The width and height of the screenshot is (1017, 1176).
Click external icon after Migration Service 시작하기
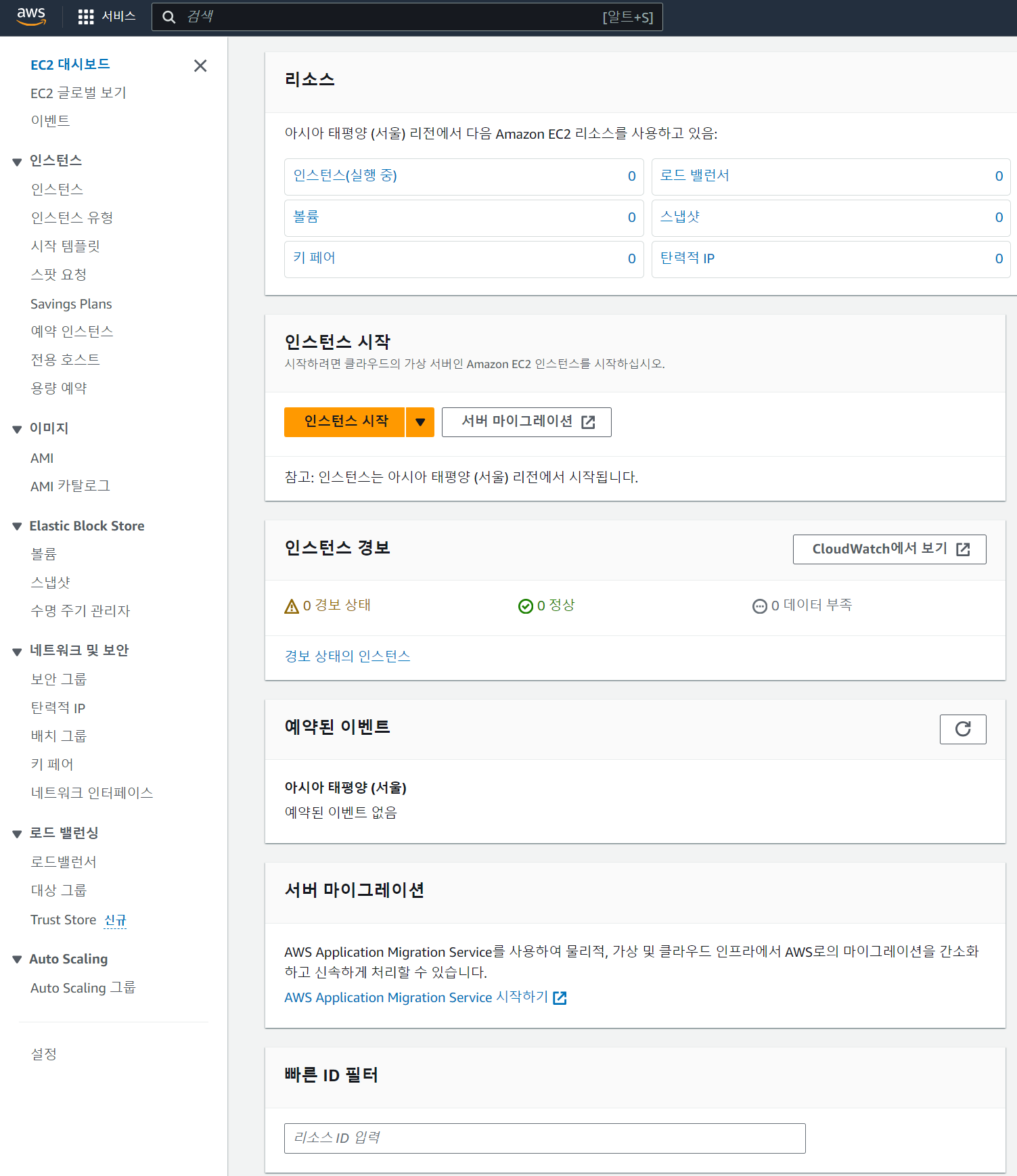[x=560, y=998]
